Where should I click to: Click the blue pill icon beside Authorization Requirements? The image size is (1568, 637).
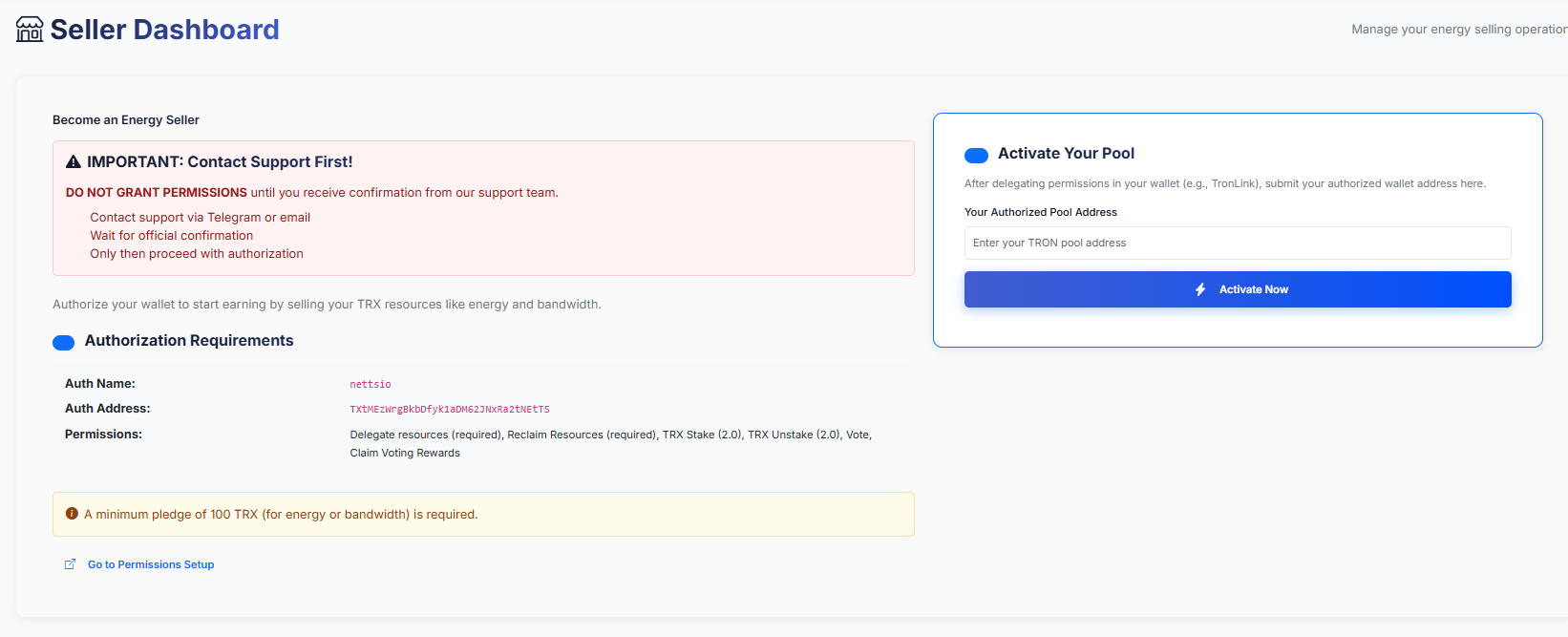(x=64, y=343)
